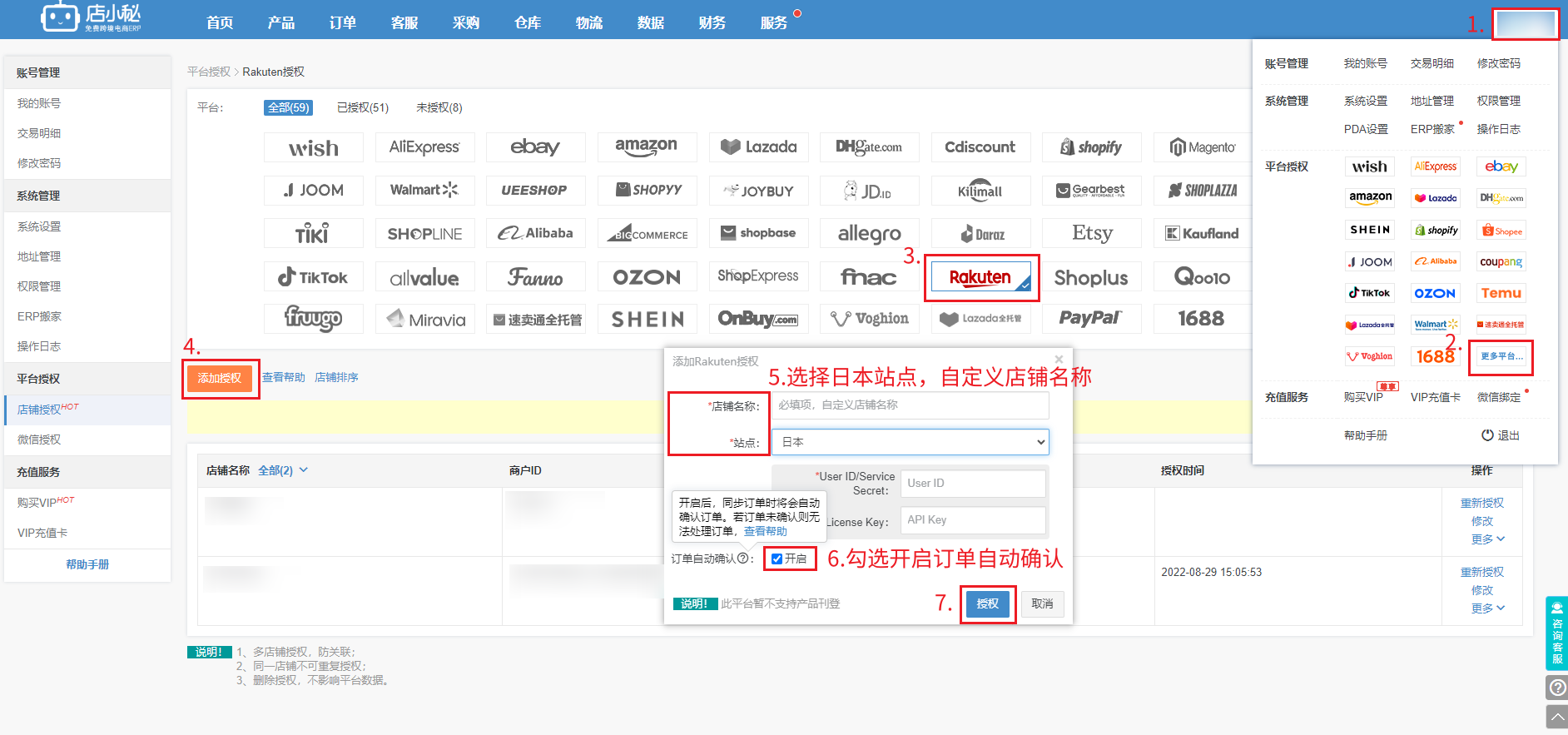Click 取消 to cancel the dialog
1568x735 pixels.
click(1042, 603)
